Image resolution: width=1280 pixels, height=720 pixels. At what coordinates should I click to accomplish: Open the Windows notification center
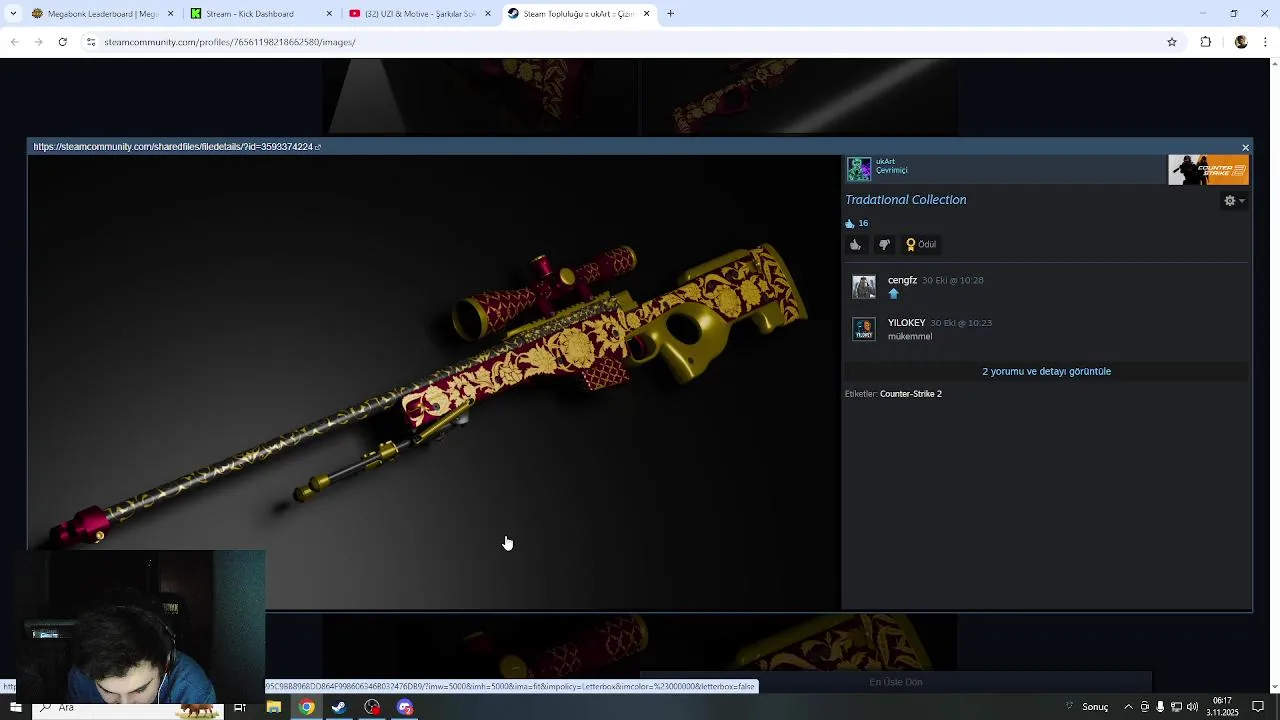click(x=1258, y=707)
